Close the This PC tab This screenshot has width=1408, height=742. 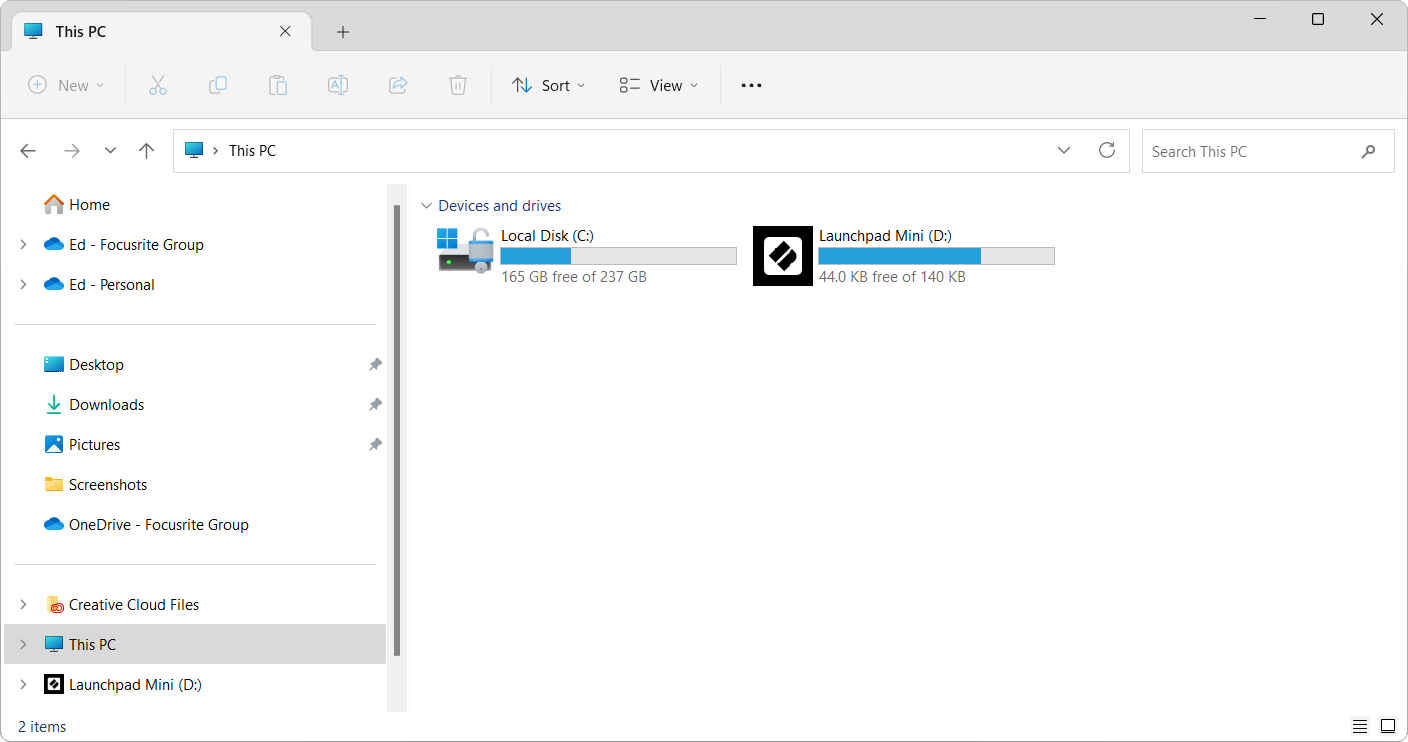(285, 31)
